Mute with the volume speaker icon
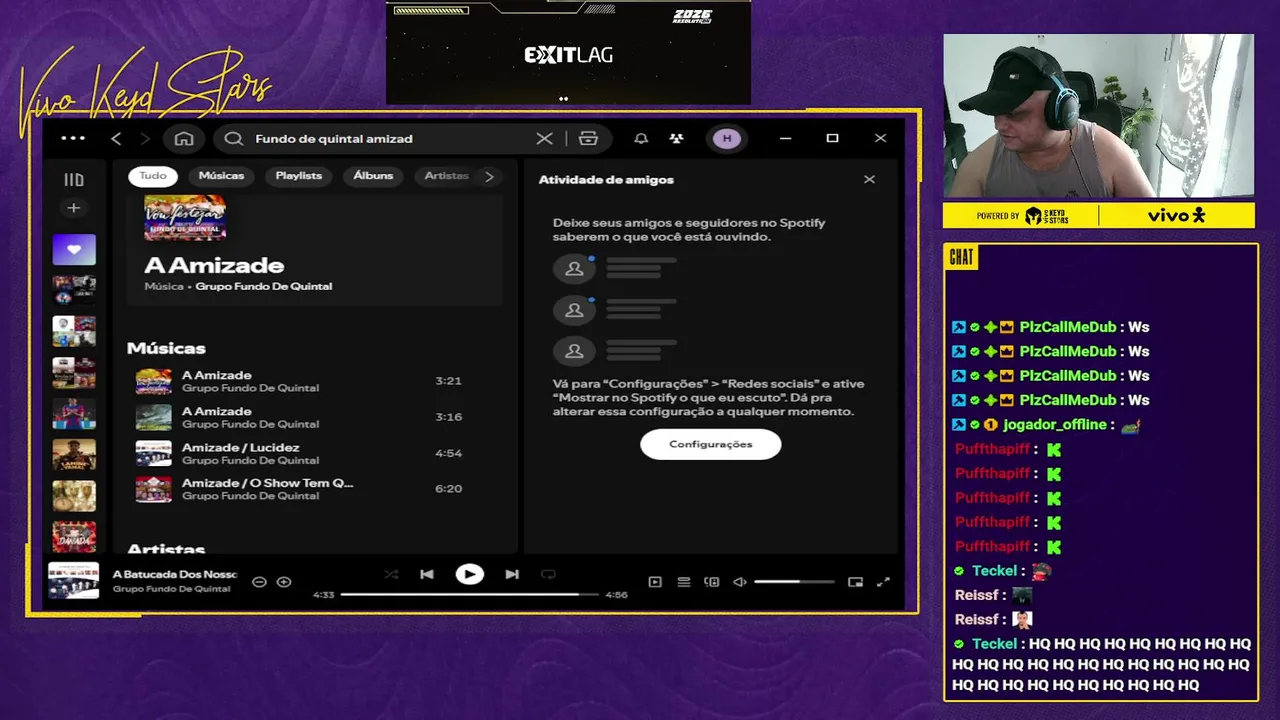This screenshot has width=1280, height=720. point(740,582)
